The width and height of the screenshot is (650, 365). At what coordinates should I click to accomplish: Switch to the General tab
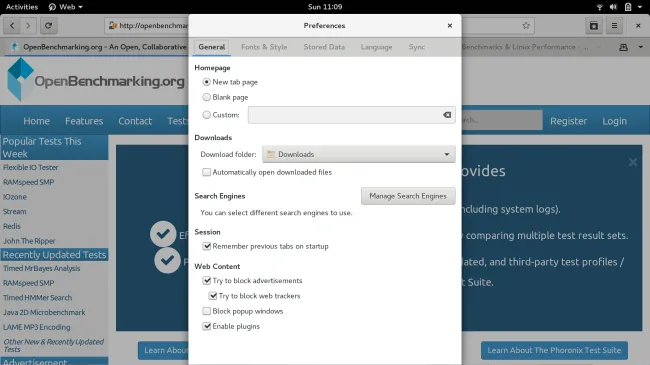tap(211, 47)
